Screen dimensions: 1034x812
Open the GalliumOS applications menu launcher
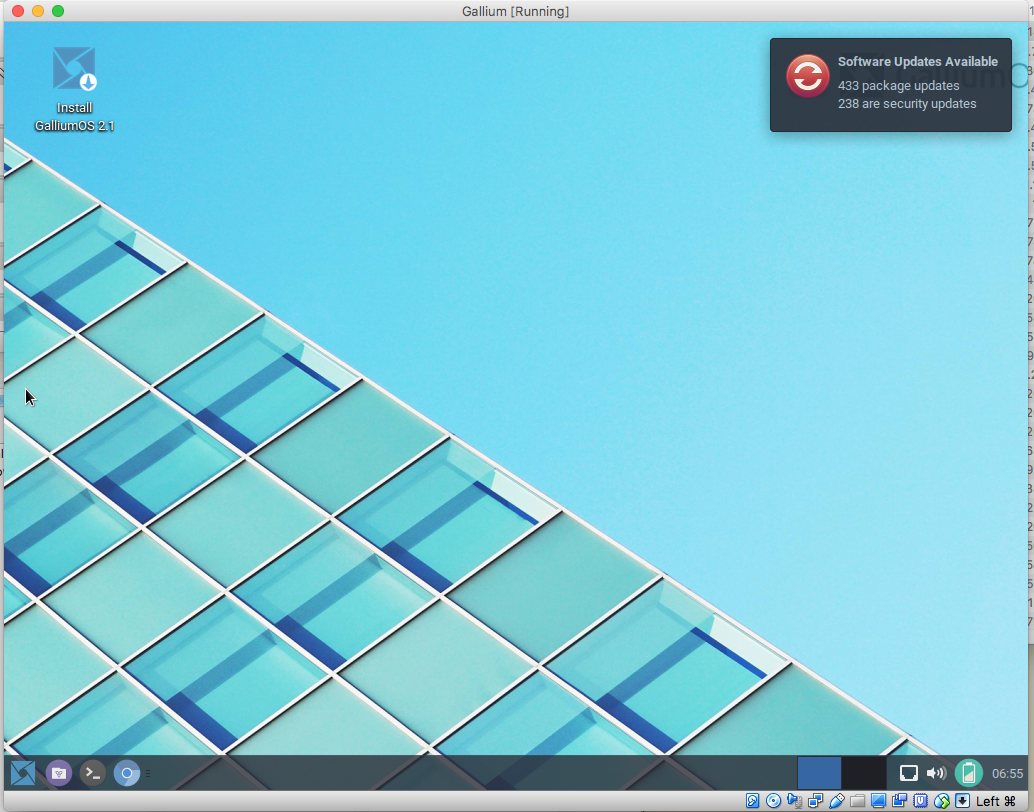click(23, 773)
